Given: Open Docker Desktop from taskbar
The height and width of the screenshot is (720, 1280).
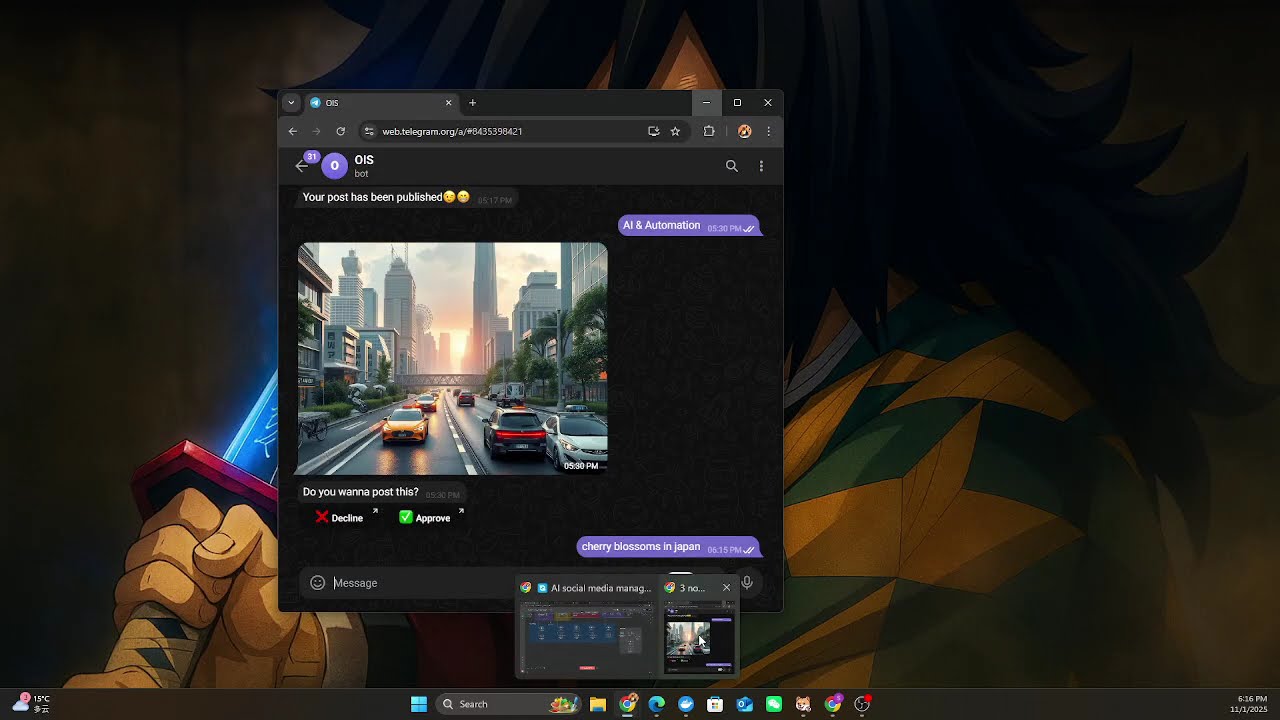Looking at the screenshot, I should pos(686,704).
